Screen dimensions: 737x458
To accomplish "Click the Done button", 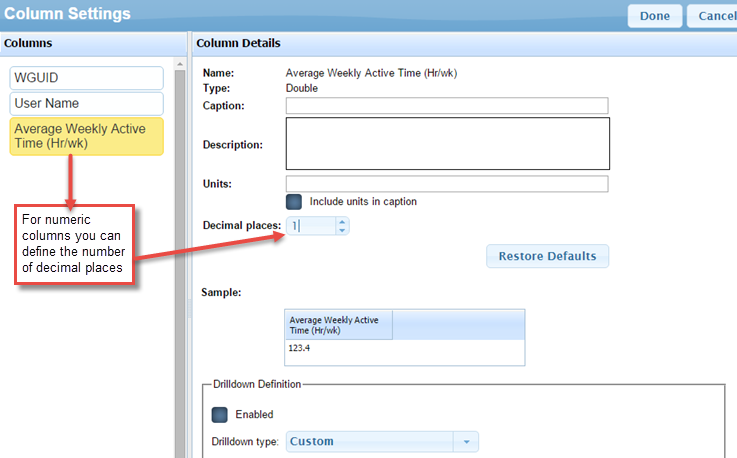I will pos(655,16).
